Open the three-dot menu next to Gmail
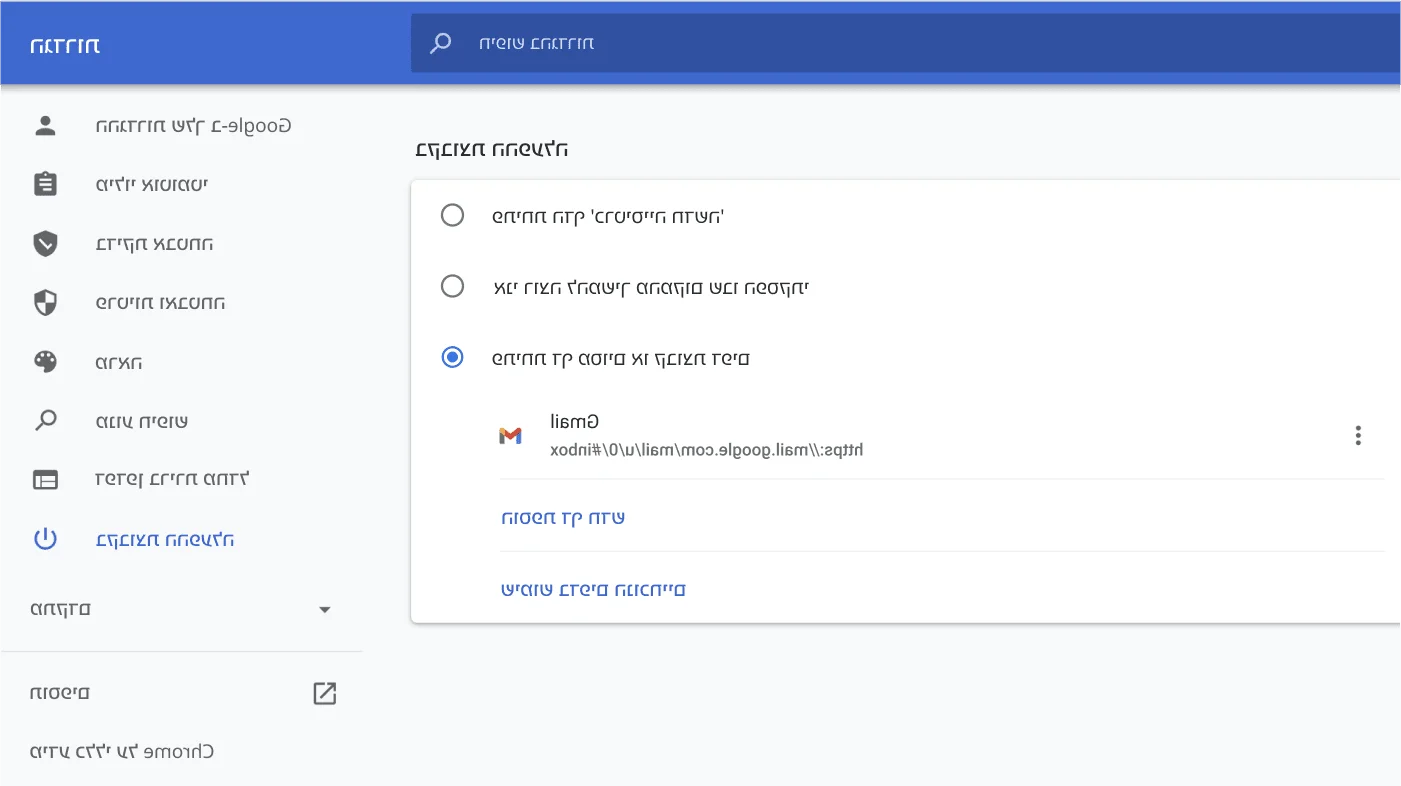This screenshot has width=1401, height=786. (x=1358, y=435)
